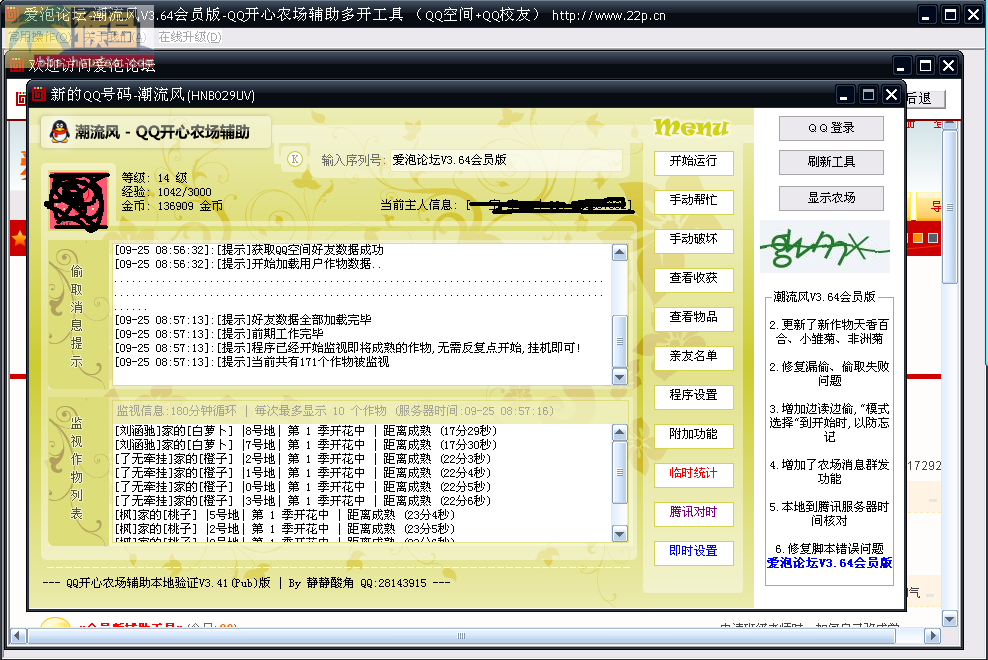Open 查看收获 from the Menu column
988x660 pixels.
coord(694,279)
